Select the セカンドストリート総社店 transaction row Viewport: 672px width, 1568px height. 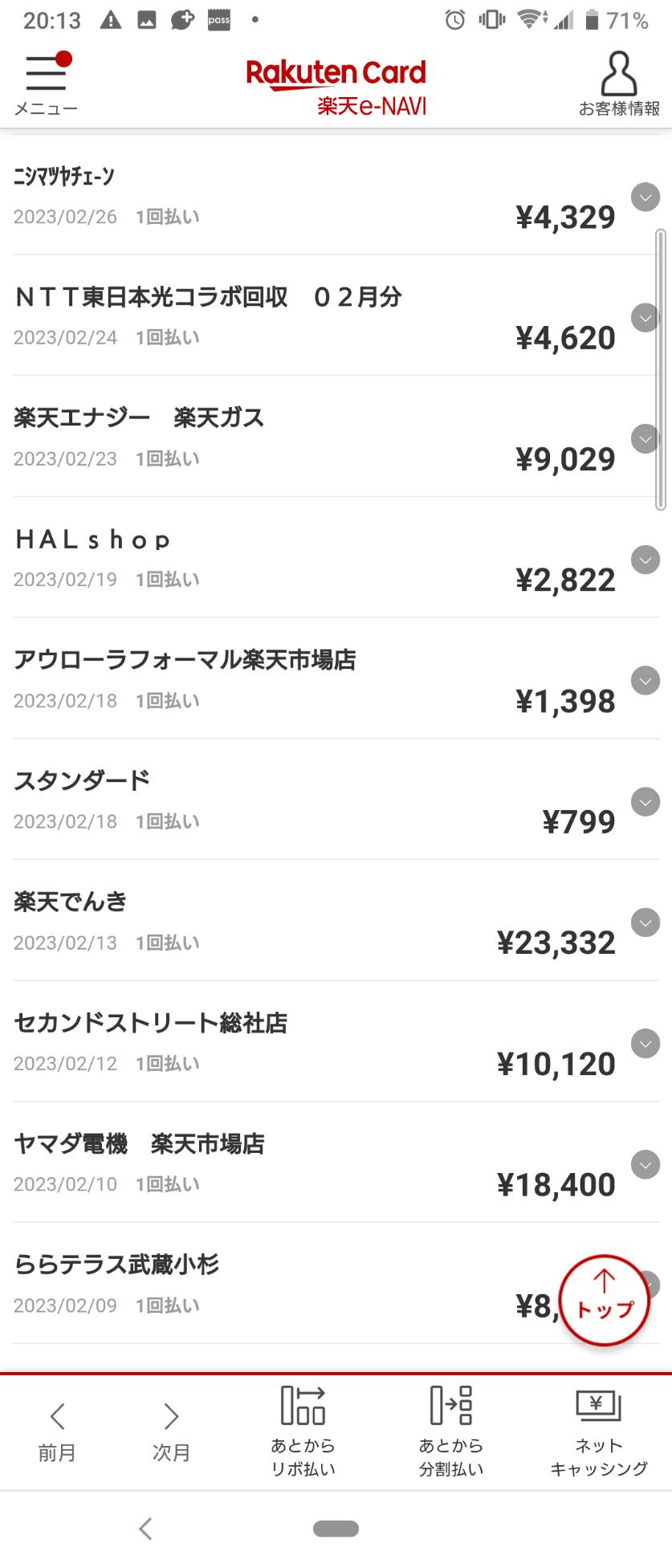[x=336, y=1041]
